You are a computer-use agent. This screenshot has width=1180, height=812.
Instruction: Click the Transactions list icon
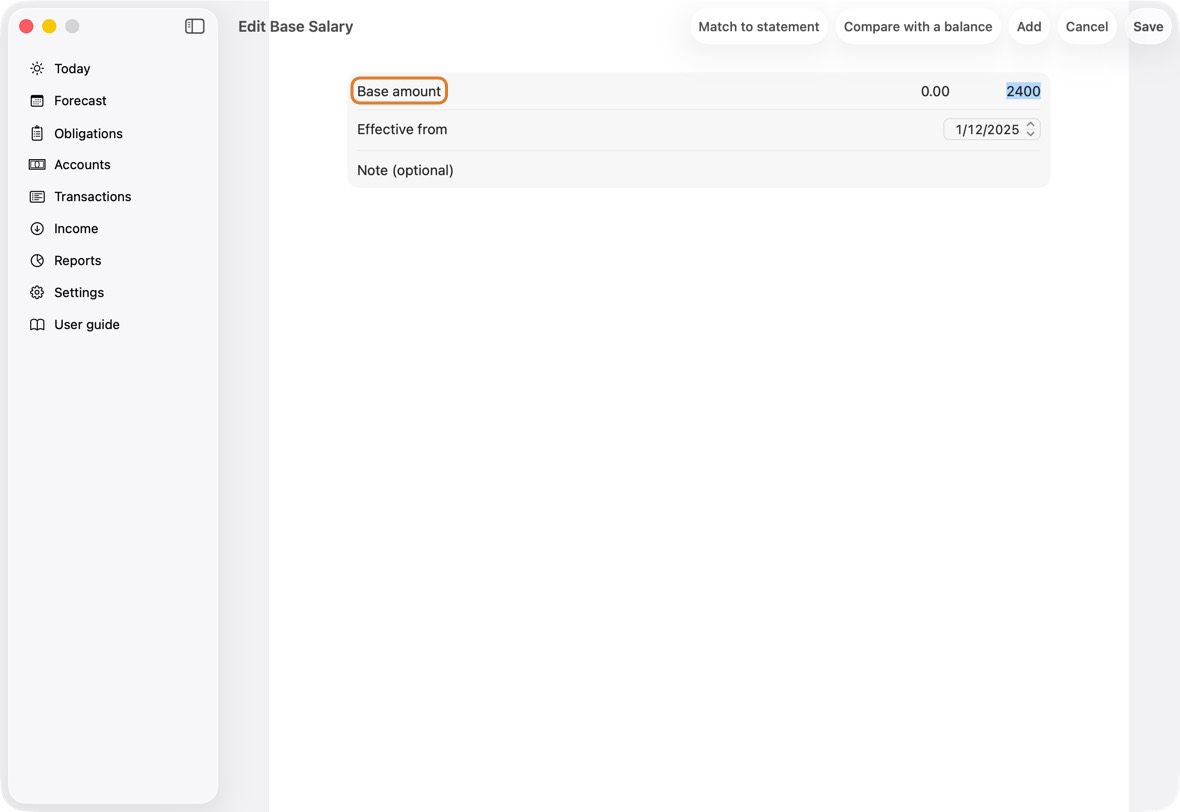(37, 196)
